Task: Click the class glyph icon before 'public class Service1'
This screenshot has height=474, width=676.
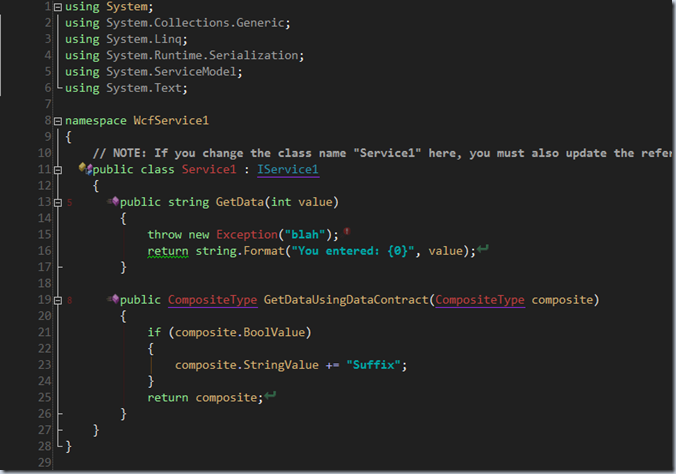Action: pos(85,169)
